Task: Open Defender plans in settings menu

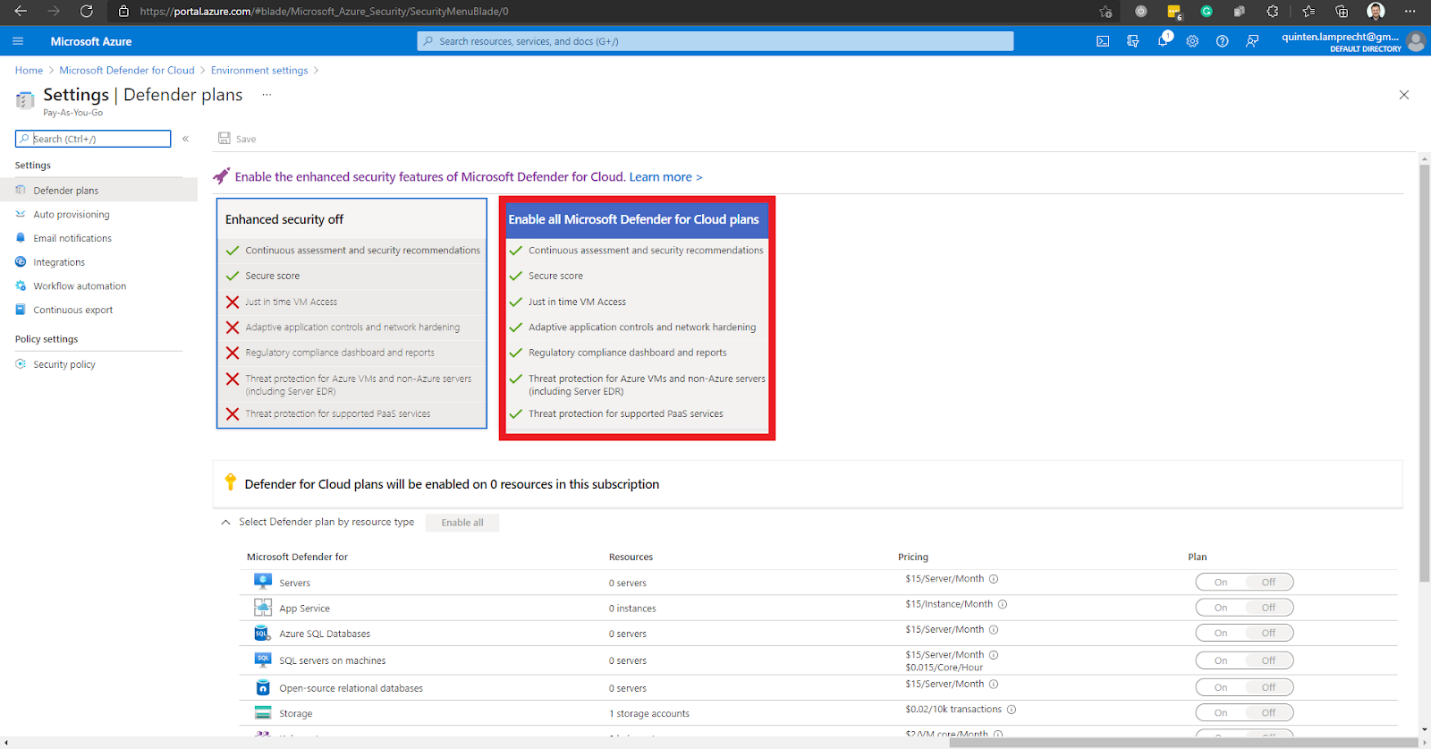Action: click(98, 190)
